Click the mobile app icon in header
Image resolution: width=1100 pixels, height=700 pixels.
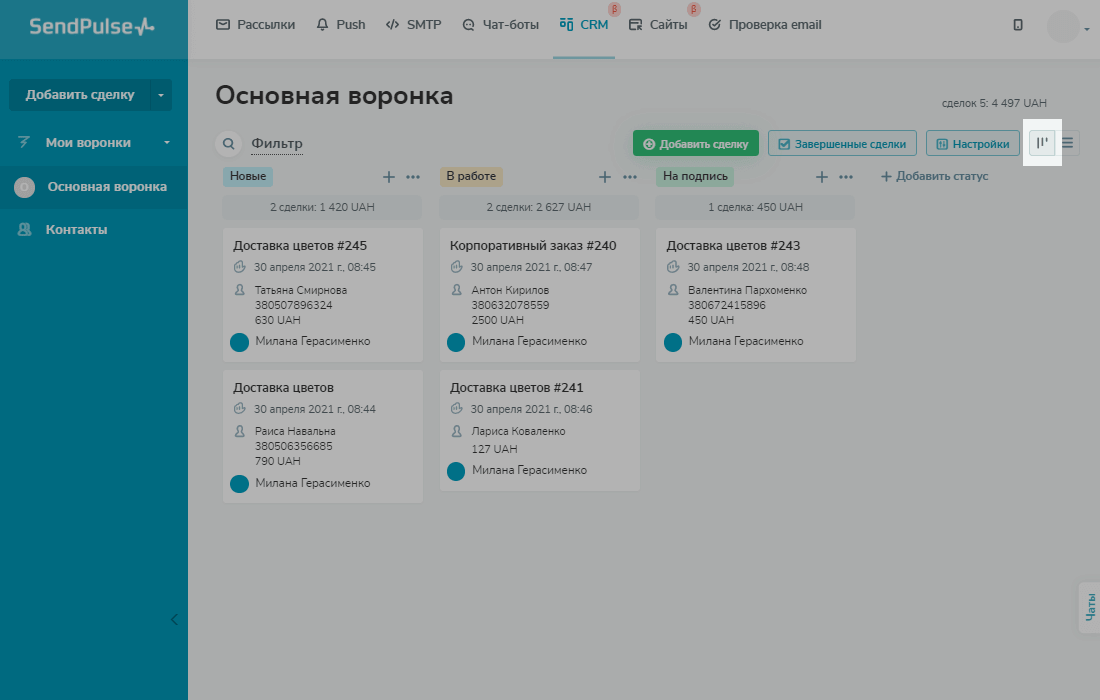click(1018, 24)
